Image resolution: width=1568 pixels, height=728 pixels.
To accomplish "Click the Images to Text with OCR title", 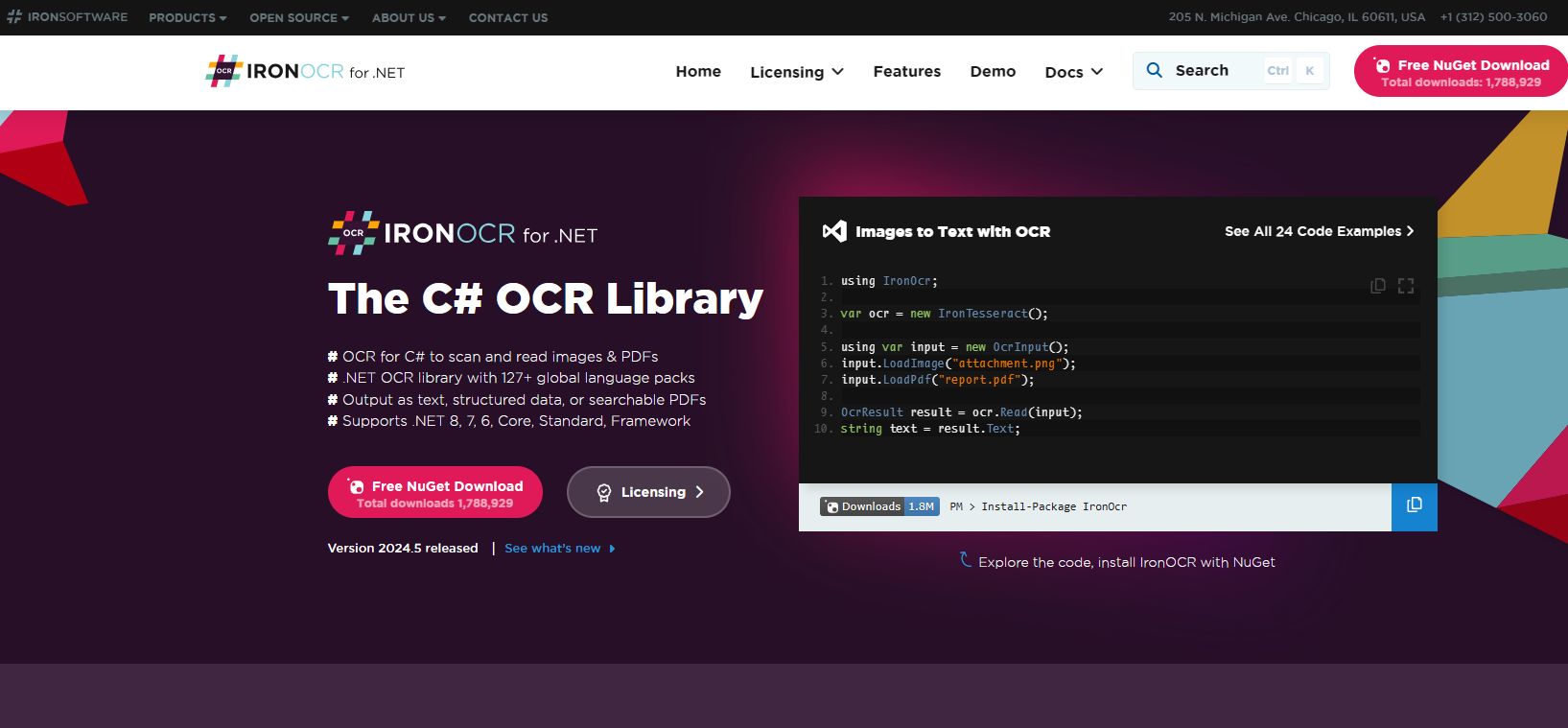I will pyautogui.click(x=952, y=231).
